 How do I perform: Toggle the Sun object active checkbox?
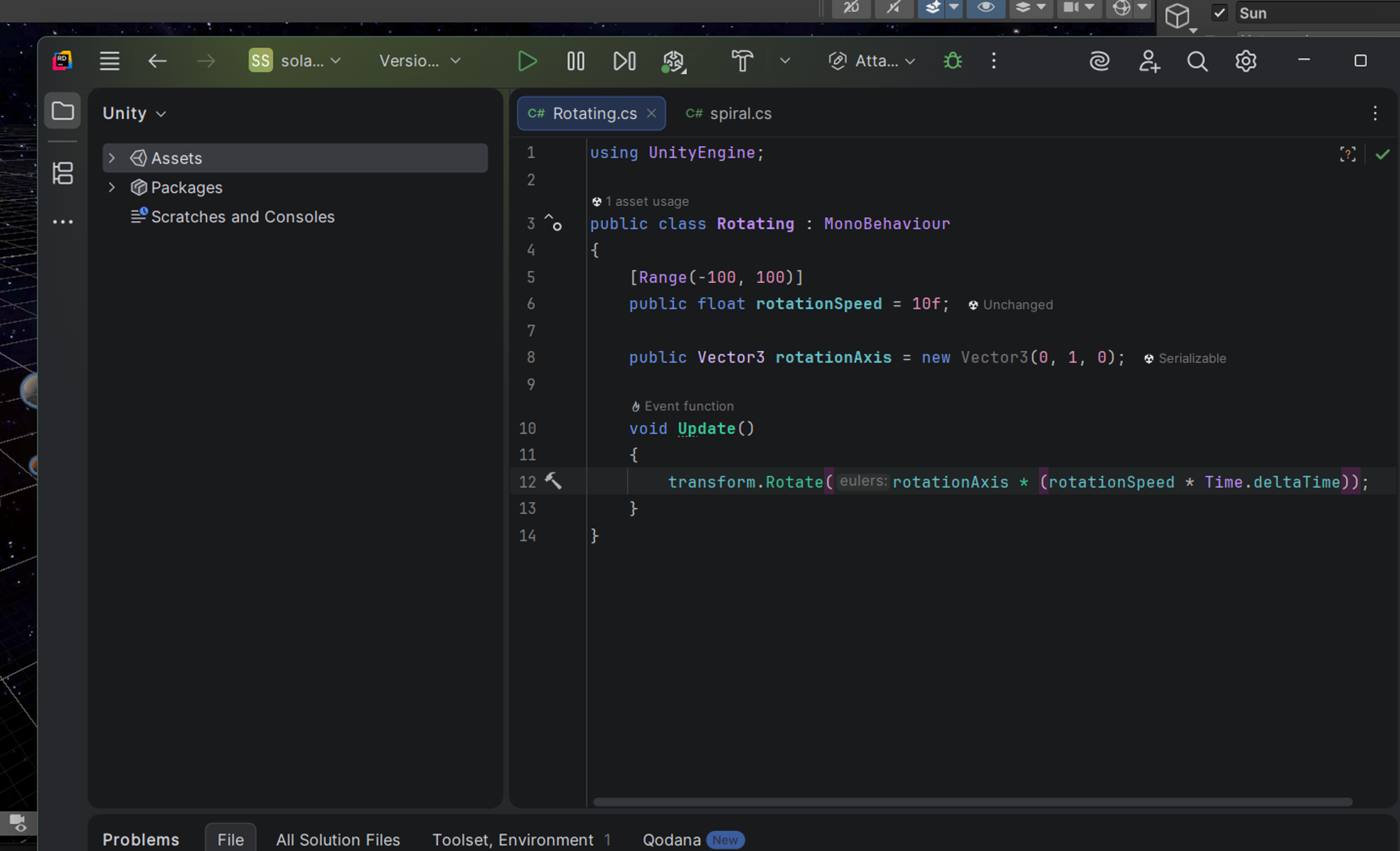pos(1219,13)
